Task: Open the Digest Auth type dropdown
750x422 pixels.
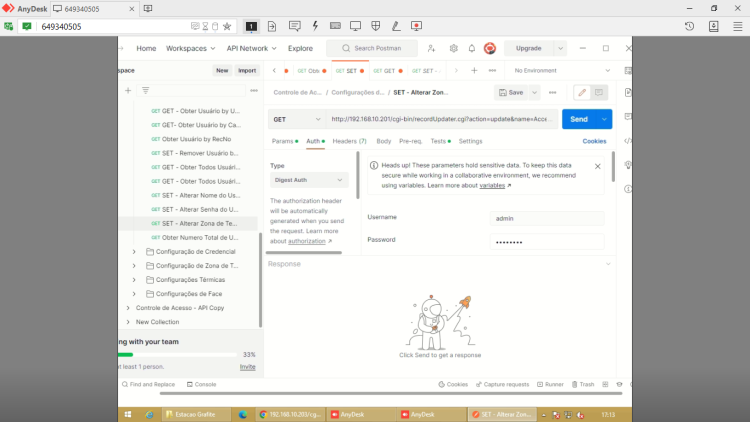Action: (309, 180)
